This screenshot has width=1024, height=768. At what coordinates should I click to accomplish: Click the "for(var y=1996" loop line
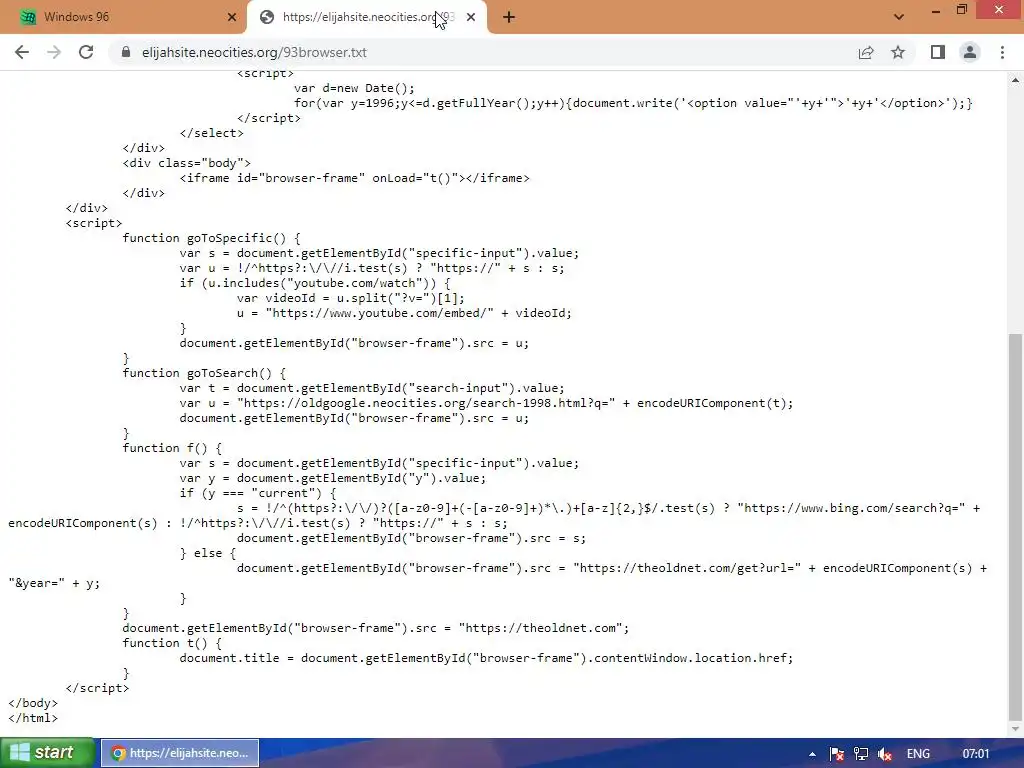coord(633,103)
